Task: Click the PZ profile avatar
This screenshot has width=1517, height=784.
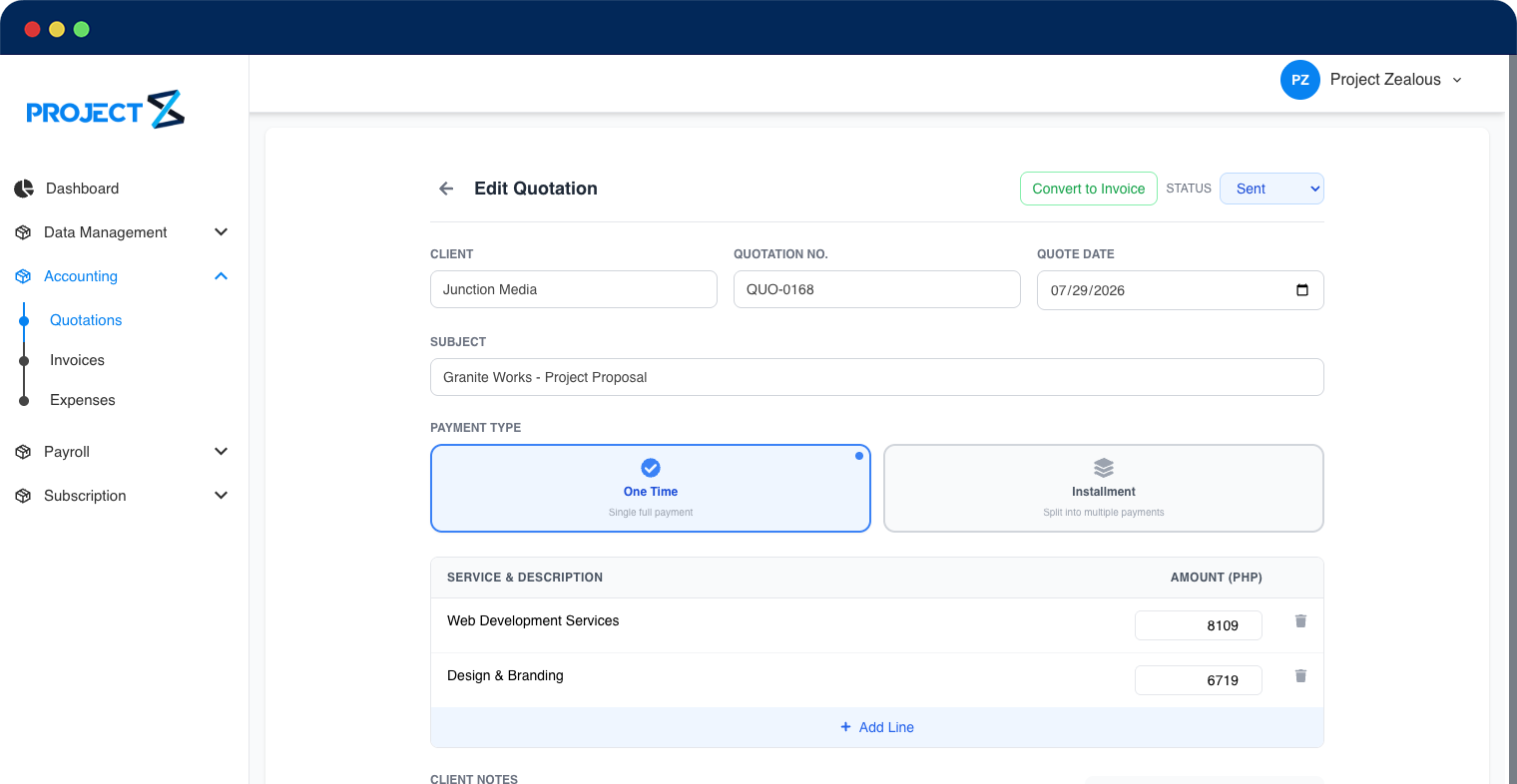Action: (x=1300, y=80)
